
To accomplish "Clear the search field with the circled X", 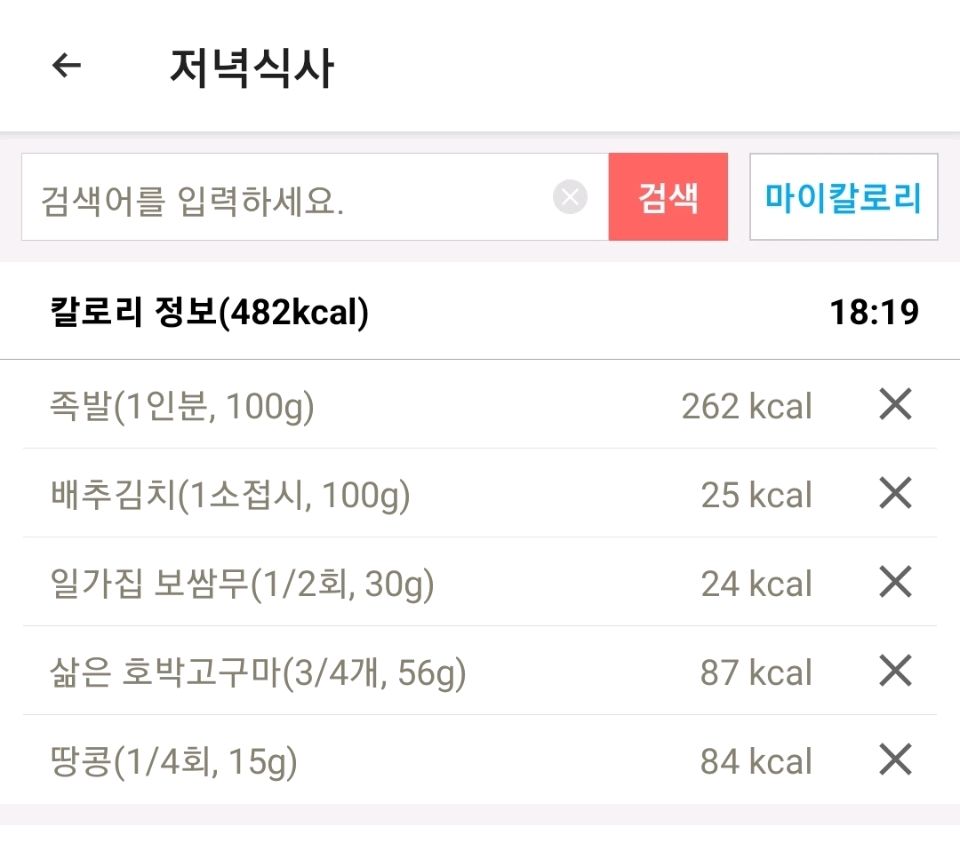I will coord(570,197).
